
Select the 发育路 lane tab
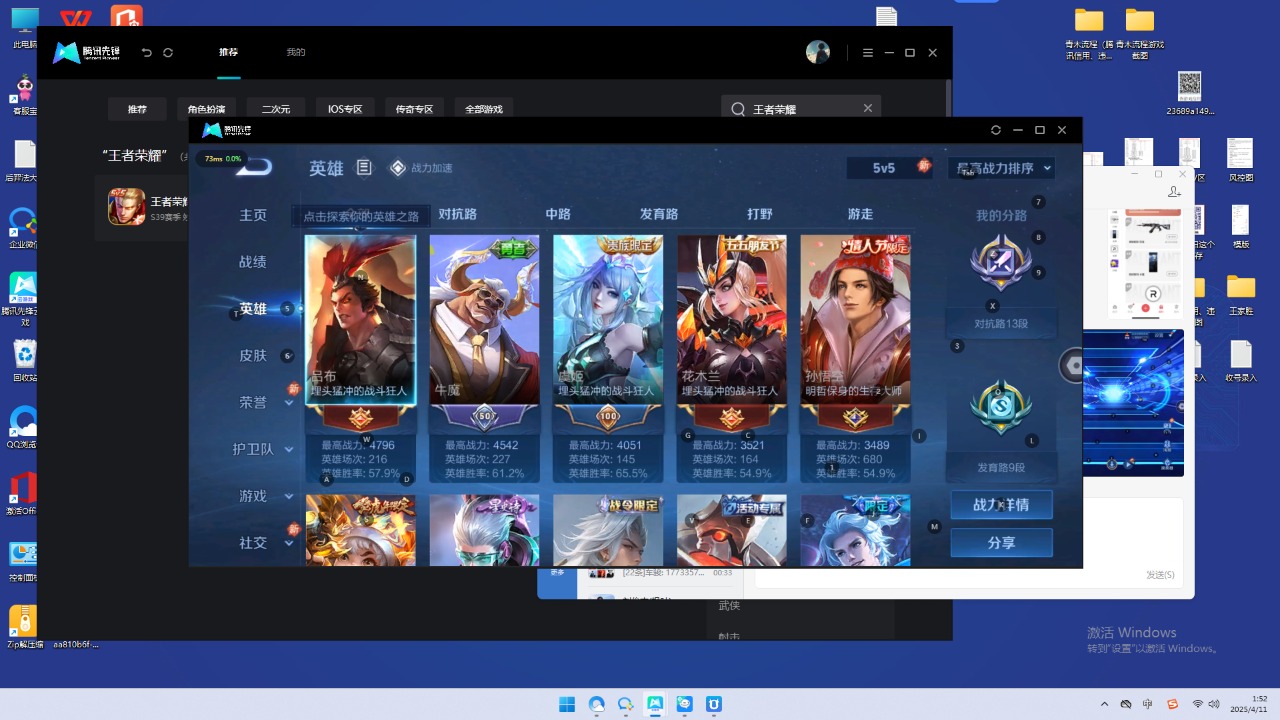(659, 214)
